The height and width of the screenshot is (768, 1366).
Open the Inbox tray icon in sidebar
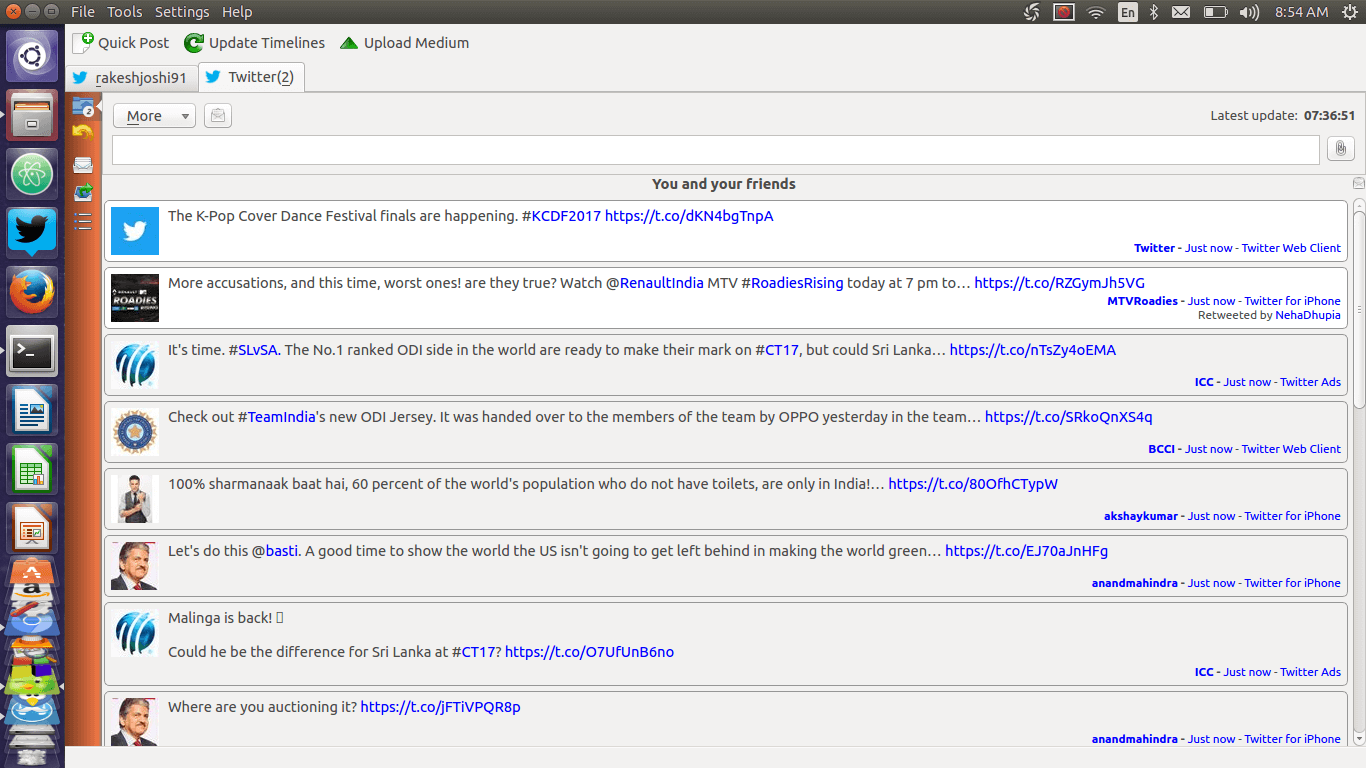[x=83, y=165]
